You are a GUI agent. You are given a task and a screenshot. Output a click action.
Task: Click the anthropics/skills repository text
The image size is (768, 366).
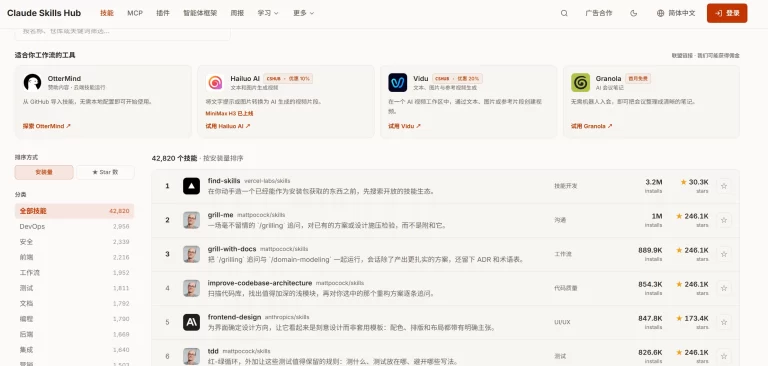(x=287, y=317)
